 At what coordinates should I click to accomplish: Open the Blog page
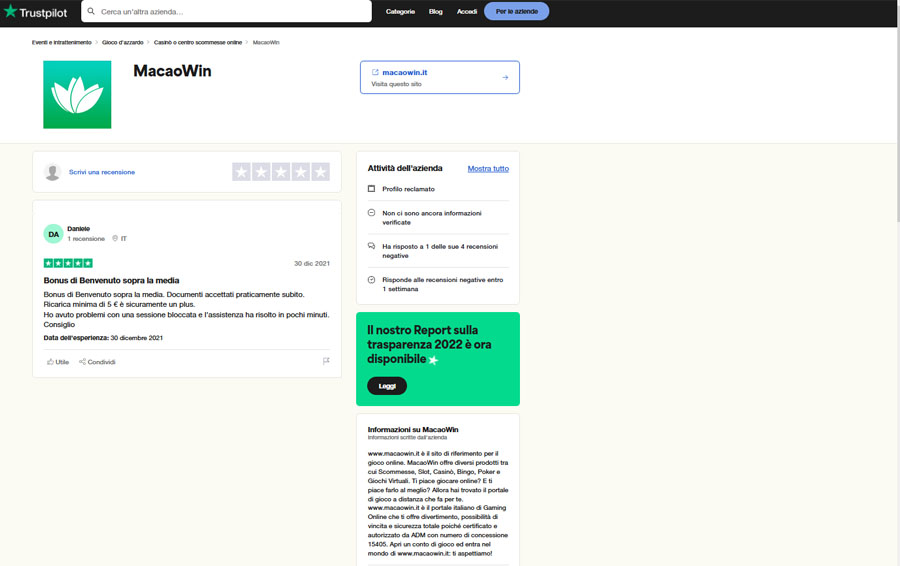click(436, 11)
